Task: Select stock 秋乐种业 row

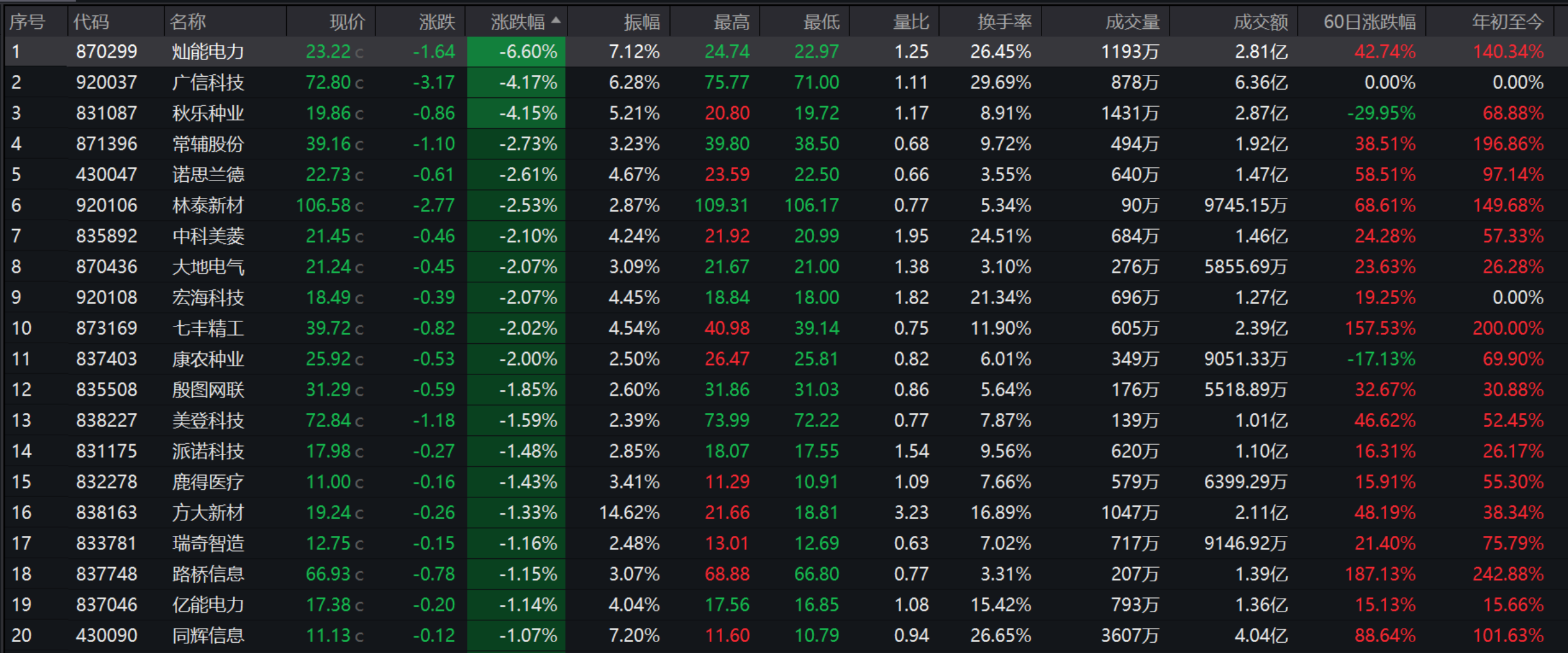Action: coord(784,113)
